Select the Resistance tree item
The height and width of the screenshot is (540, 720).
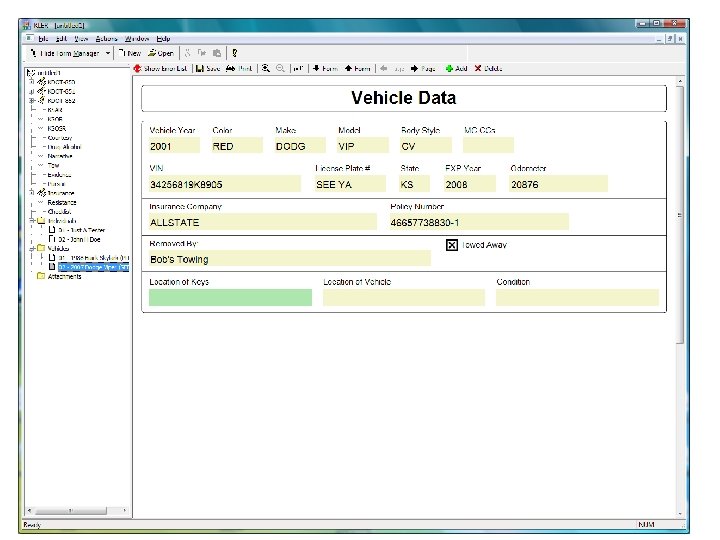62,202
